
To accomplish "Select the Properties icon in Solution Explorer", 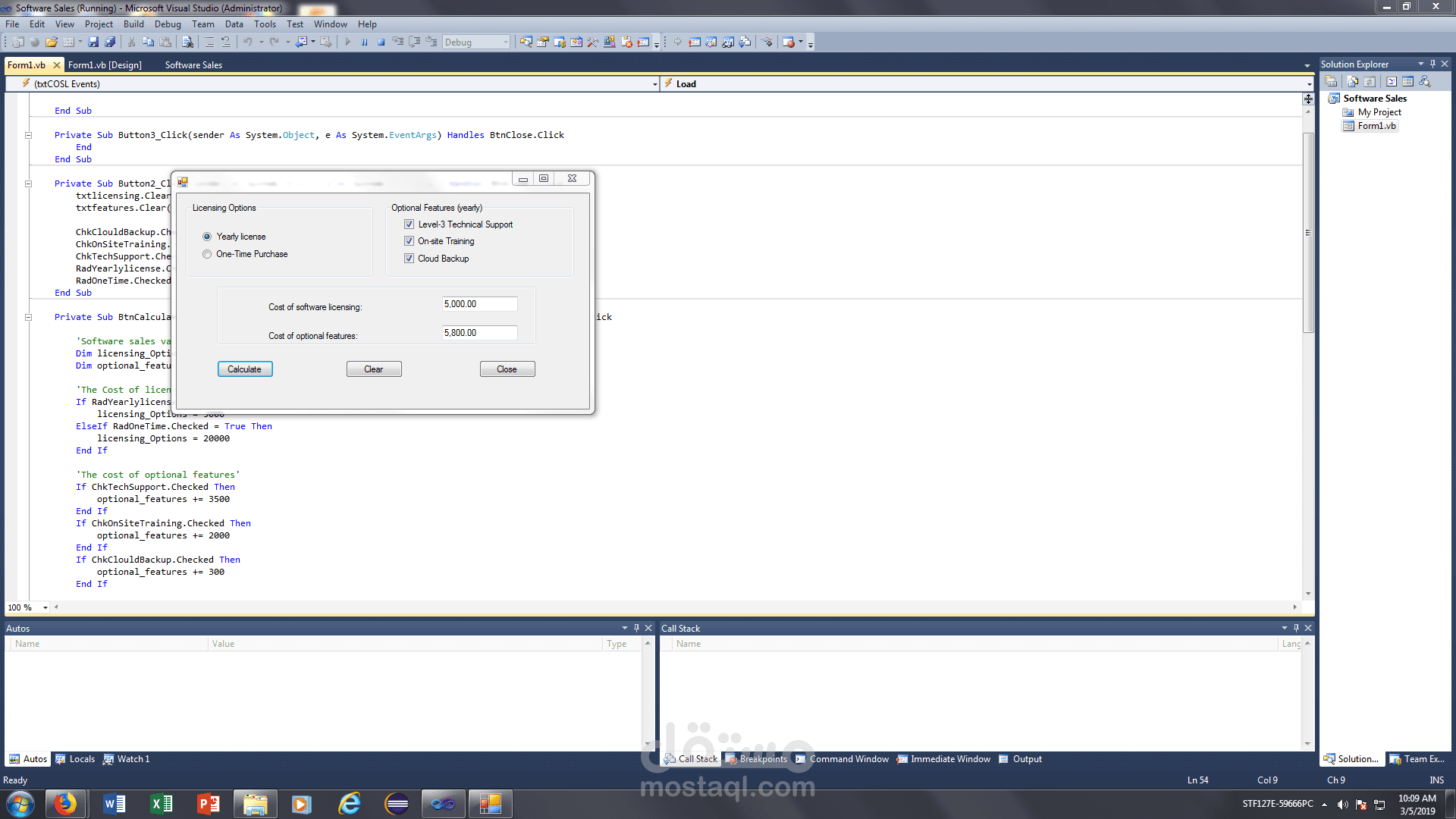I will pos(1331,81).
